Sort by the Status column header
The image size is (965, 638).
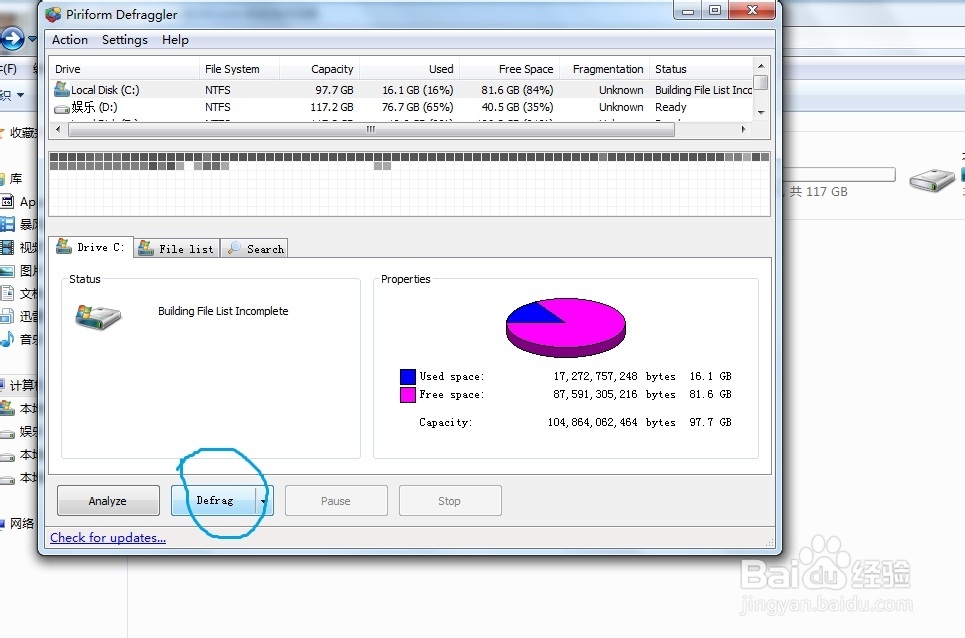tap(701, 69)
